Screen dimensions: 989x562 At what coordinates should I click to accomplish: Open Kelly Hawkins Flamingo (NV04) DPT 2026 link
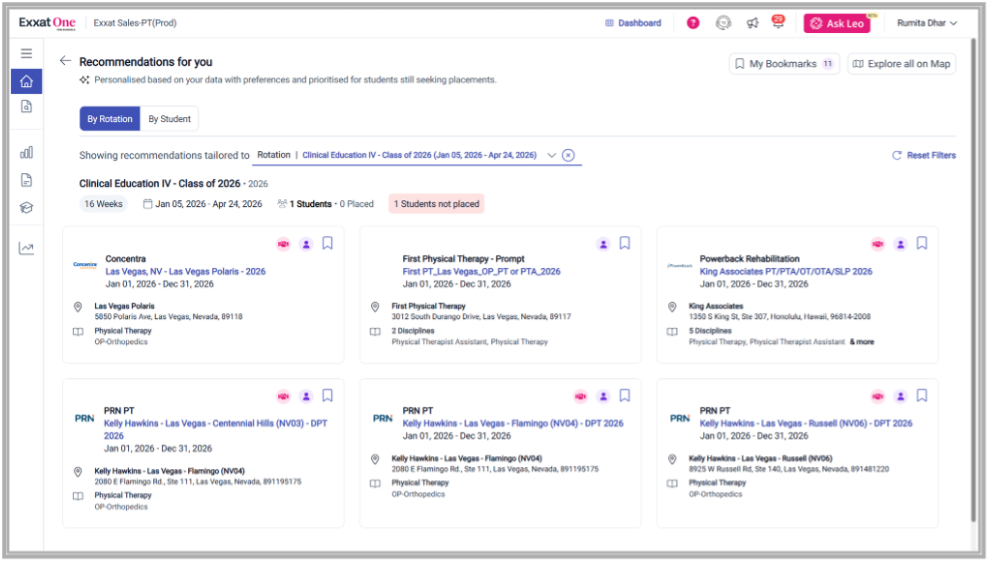click(513, 423)
